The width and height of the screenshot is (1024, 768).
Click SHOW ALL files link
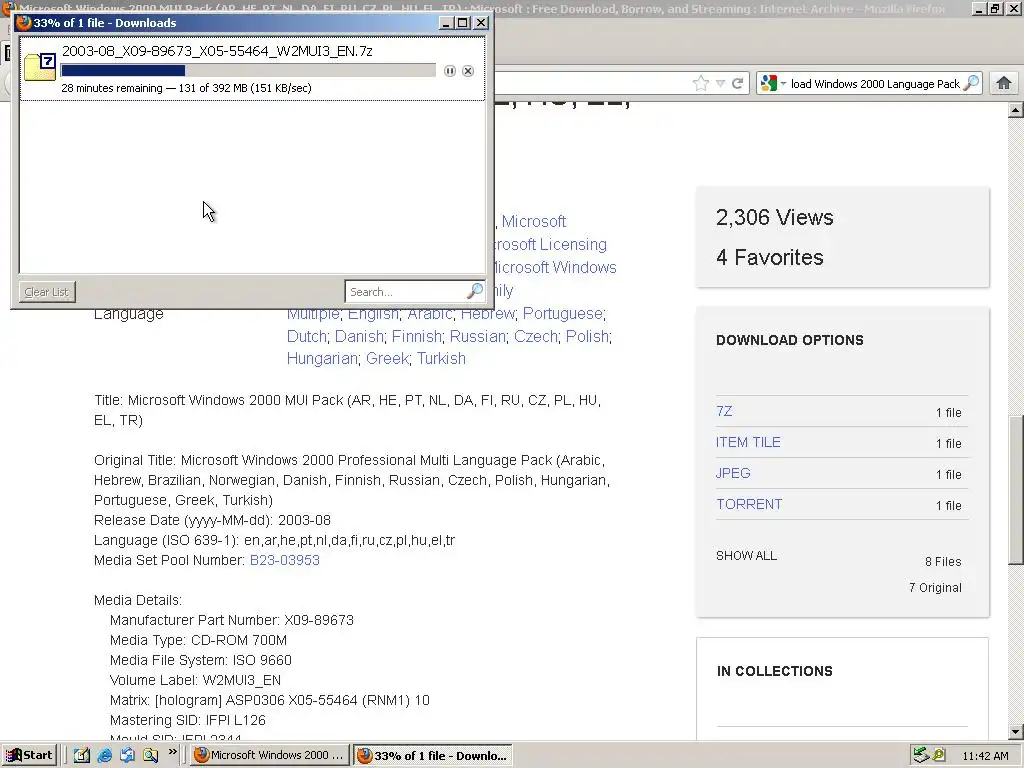[746, 556]
